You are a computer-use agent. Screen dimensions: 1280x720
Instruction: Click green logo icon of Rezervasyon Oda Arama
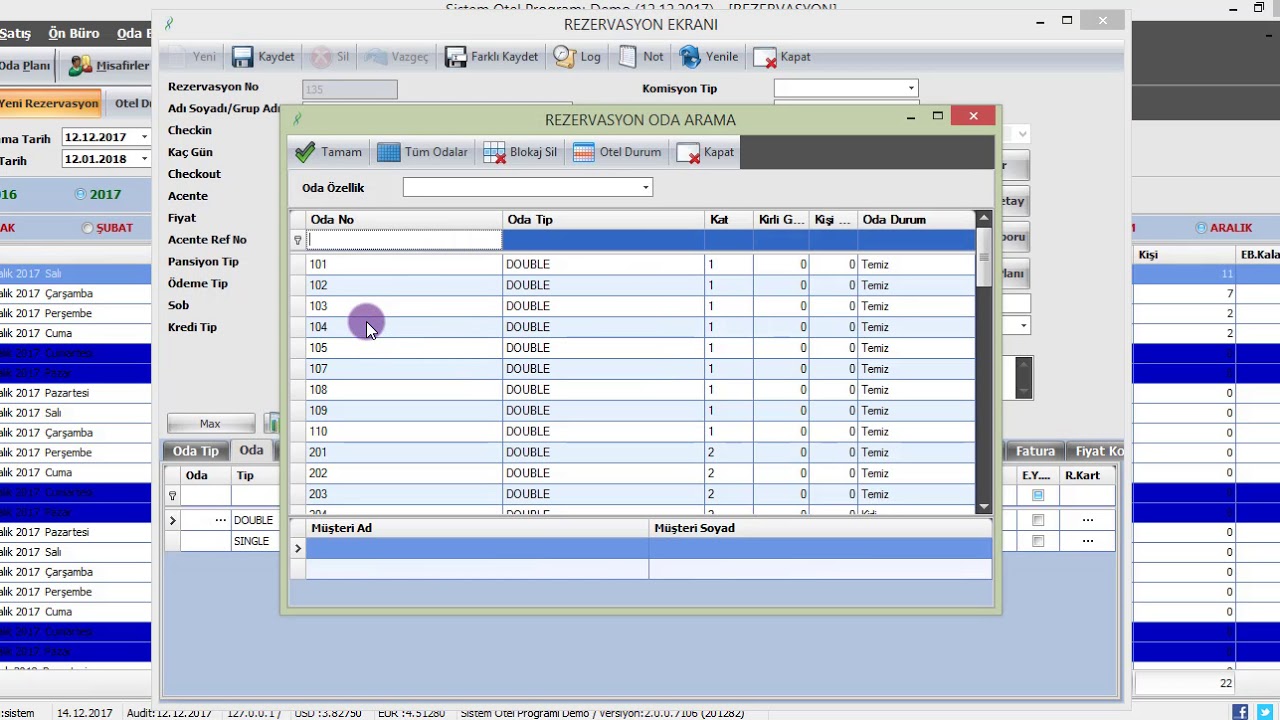click(x=297, y=119)
